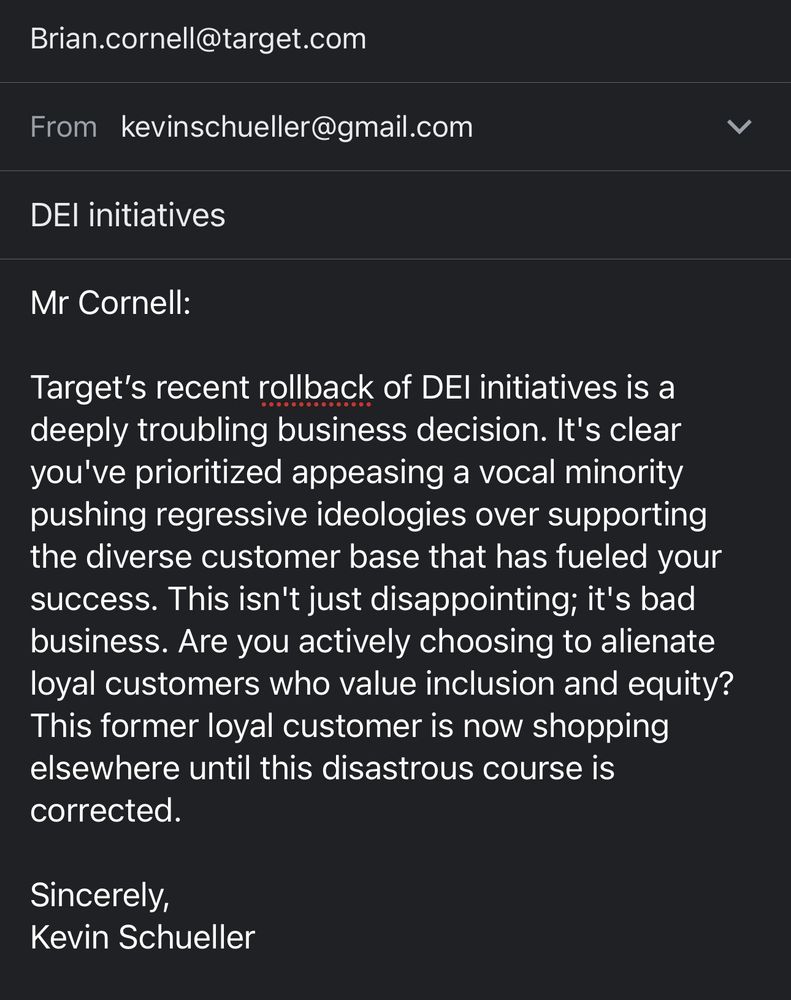This screenshot has width=791, height=1000.
Task: Tap the From field label
Action: pos(63,127)
